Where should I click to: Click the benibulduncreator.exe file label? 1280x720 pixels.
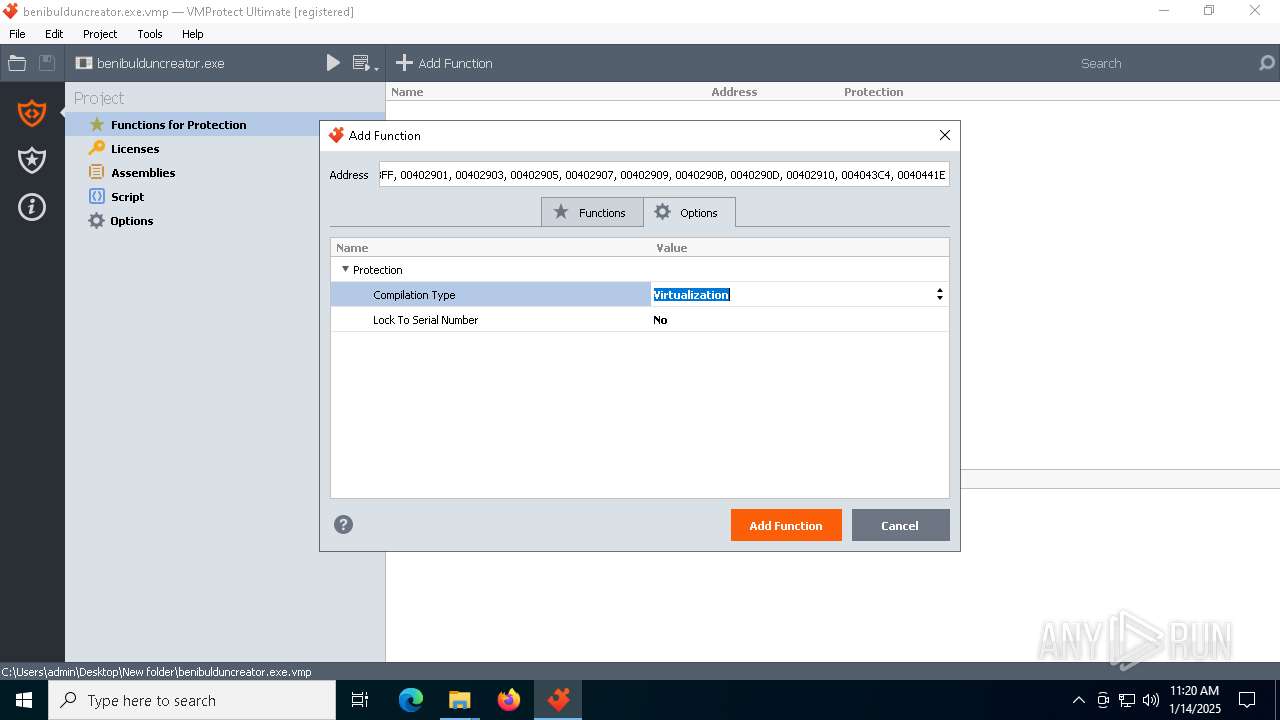click(160, 63)
